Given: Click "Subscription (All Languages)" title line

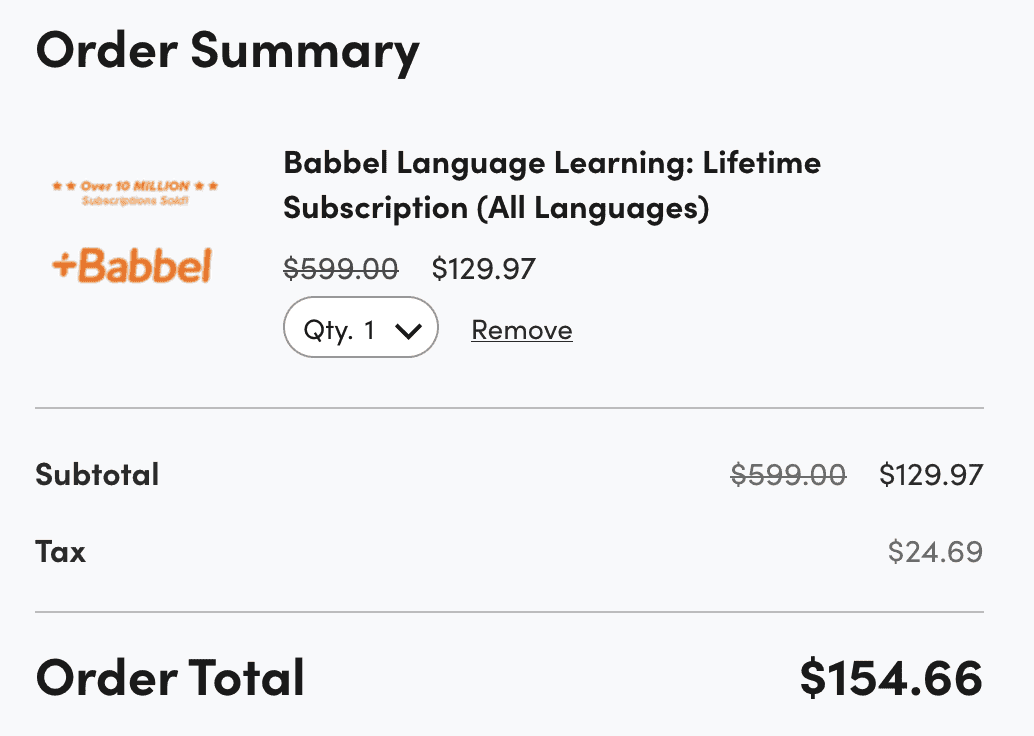Looking at the screenshot, I should [496, 208].
